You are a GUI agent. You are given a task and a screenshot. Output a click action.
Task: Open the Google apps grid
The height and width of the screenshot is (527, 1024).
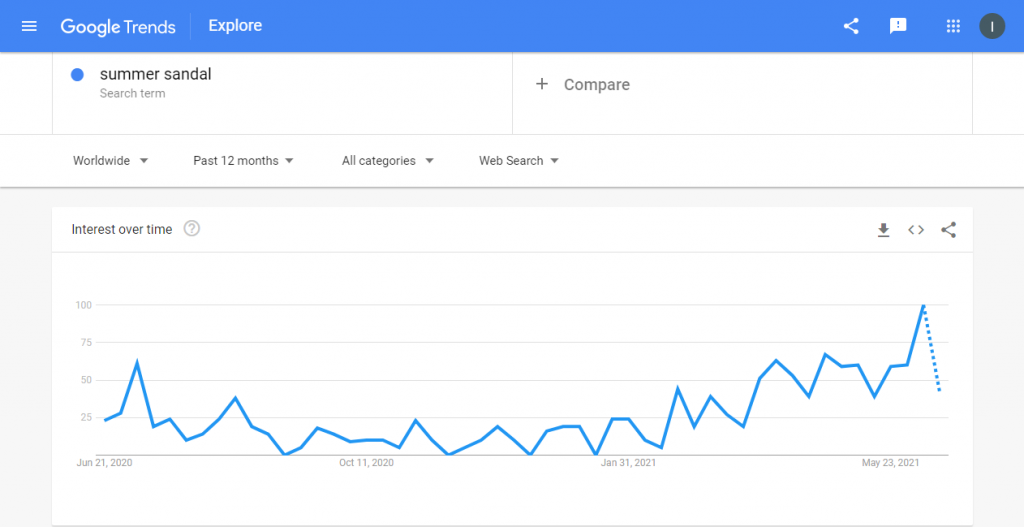[x=953, y=26]
